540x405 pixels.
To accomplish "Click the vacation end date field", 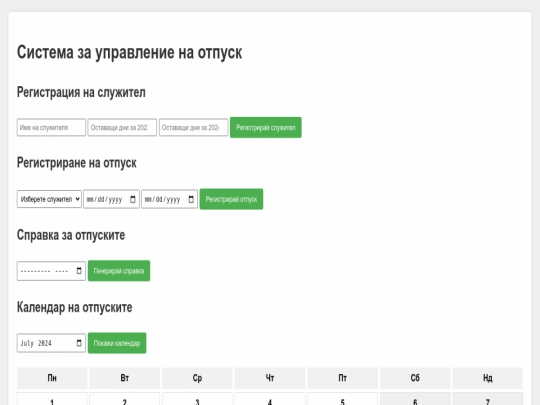I will (x=169, y=199).
